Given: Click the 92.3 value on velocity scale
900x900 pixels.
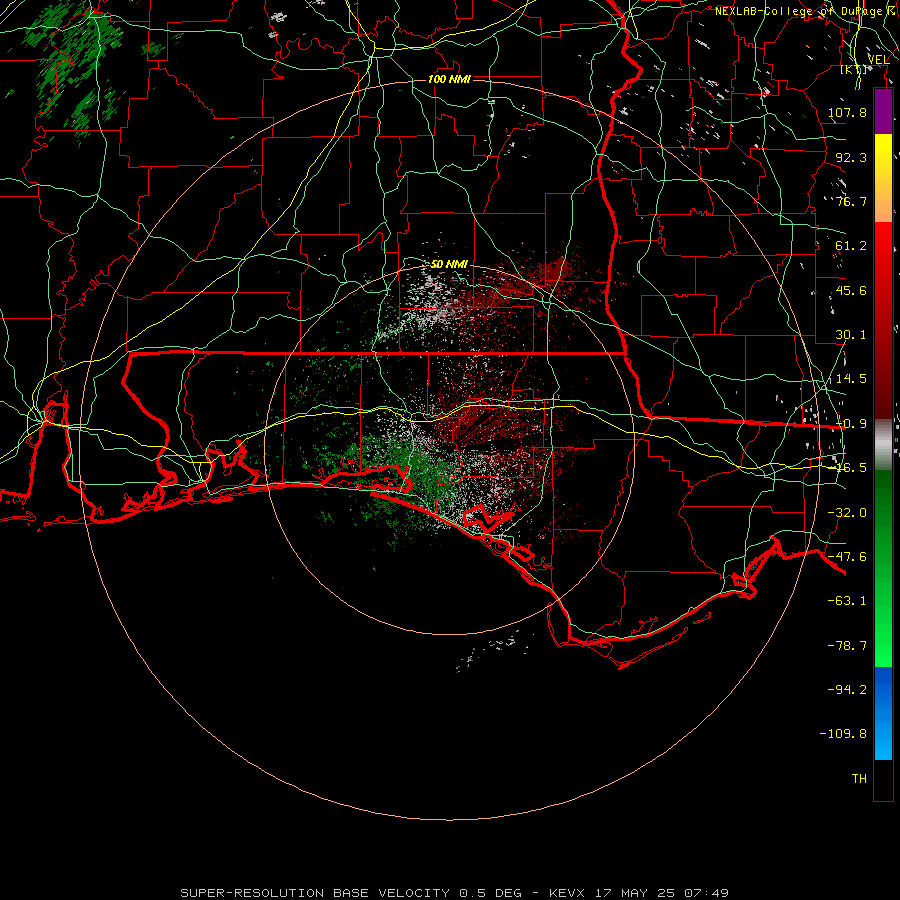Looking at the screenshot, I should pos(851,157).
